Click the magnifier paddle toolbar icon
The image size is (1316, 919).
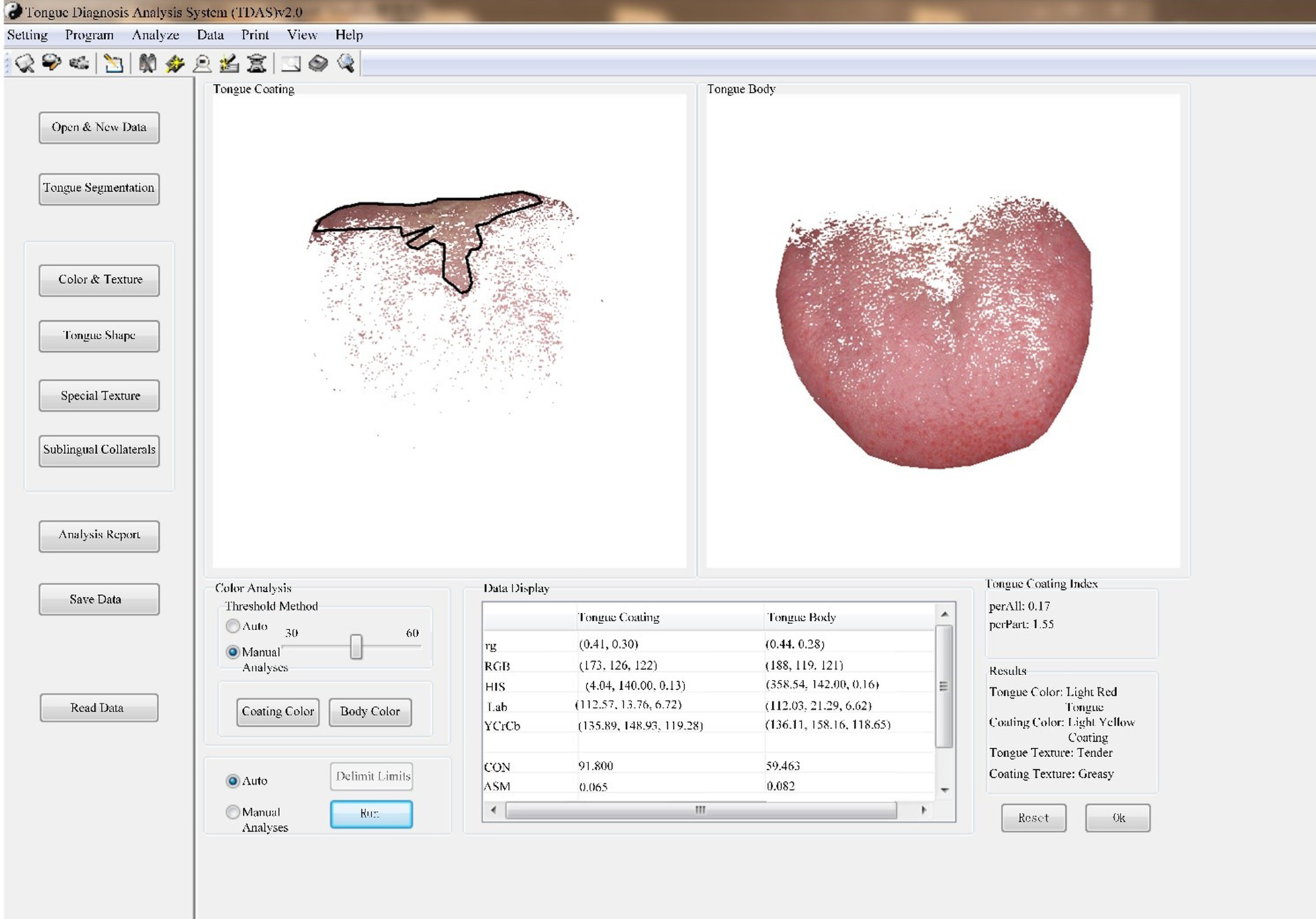pos(25,64)
